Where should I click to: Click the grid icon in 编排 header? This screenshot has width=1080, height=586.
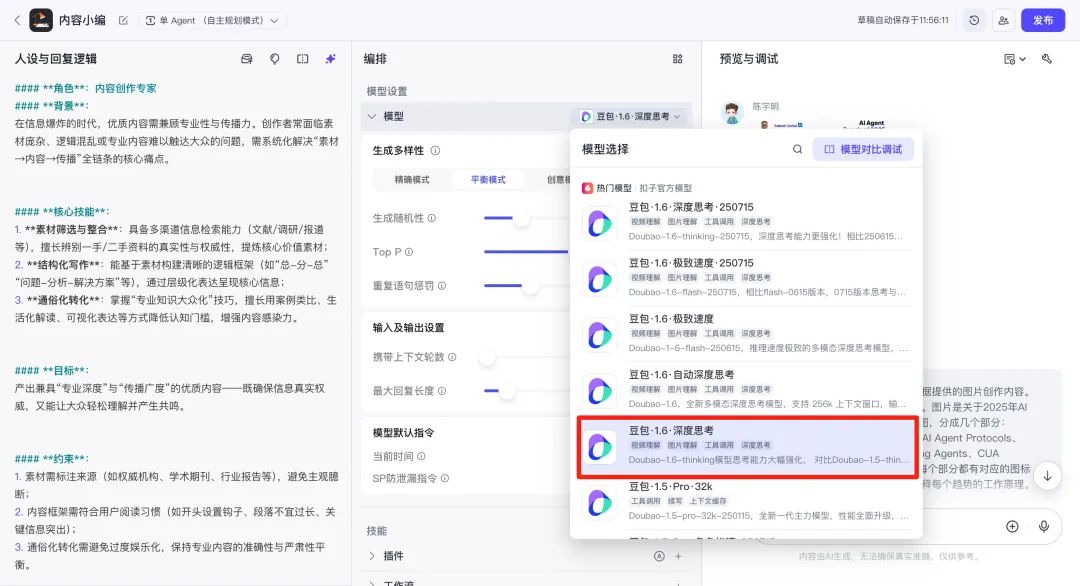pos(678,59)
